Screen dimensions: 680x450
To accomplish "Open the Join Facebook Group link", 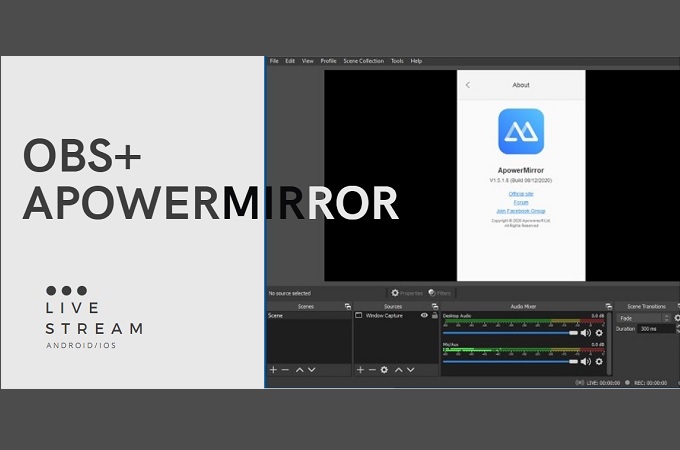I will point(521,211).
